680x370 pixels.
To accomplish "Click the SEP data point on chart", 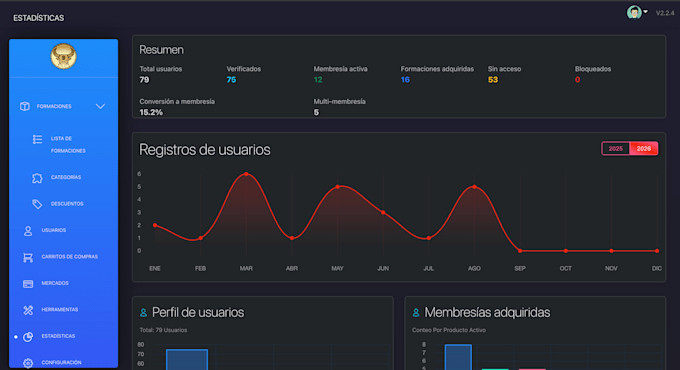I will tap(520, 251).
